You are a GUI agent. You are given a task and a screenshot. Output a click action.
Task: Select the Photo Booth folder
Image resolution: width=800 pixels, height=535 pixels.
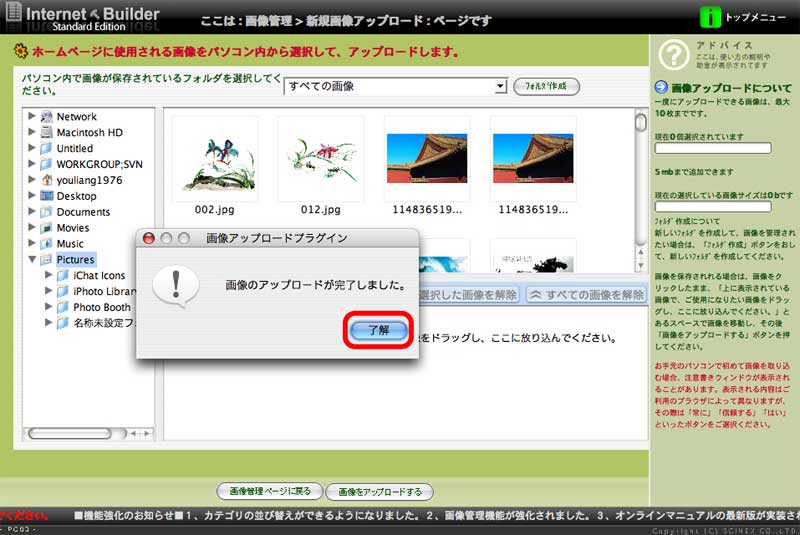101,308
